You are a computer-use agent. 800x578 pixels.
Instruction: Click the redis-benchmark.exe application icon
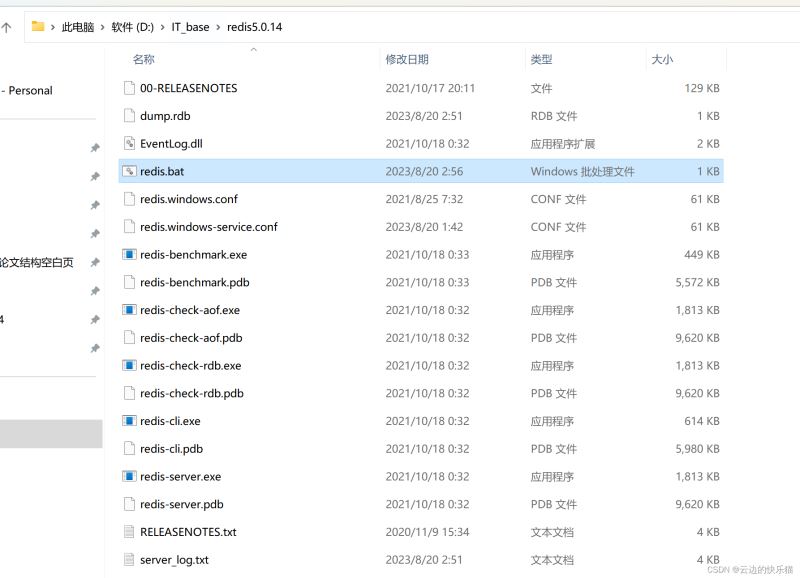pos(128,254)
